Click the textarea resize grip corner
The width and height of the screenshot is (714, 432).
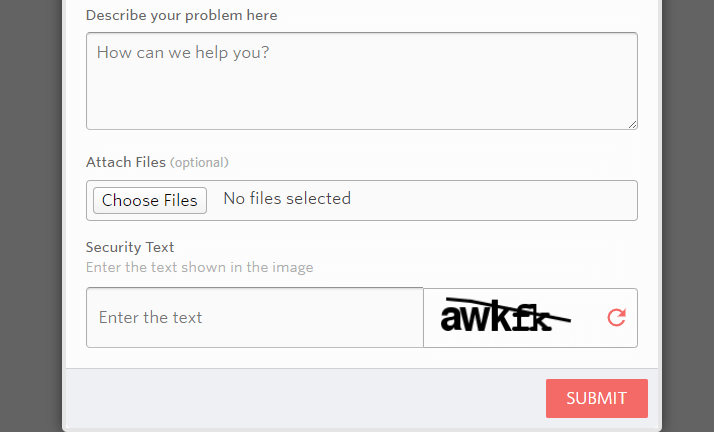tap(632, 124)
